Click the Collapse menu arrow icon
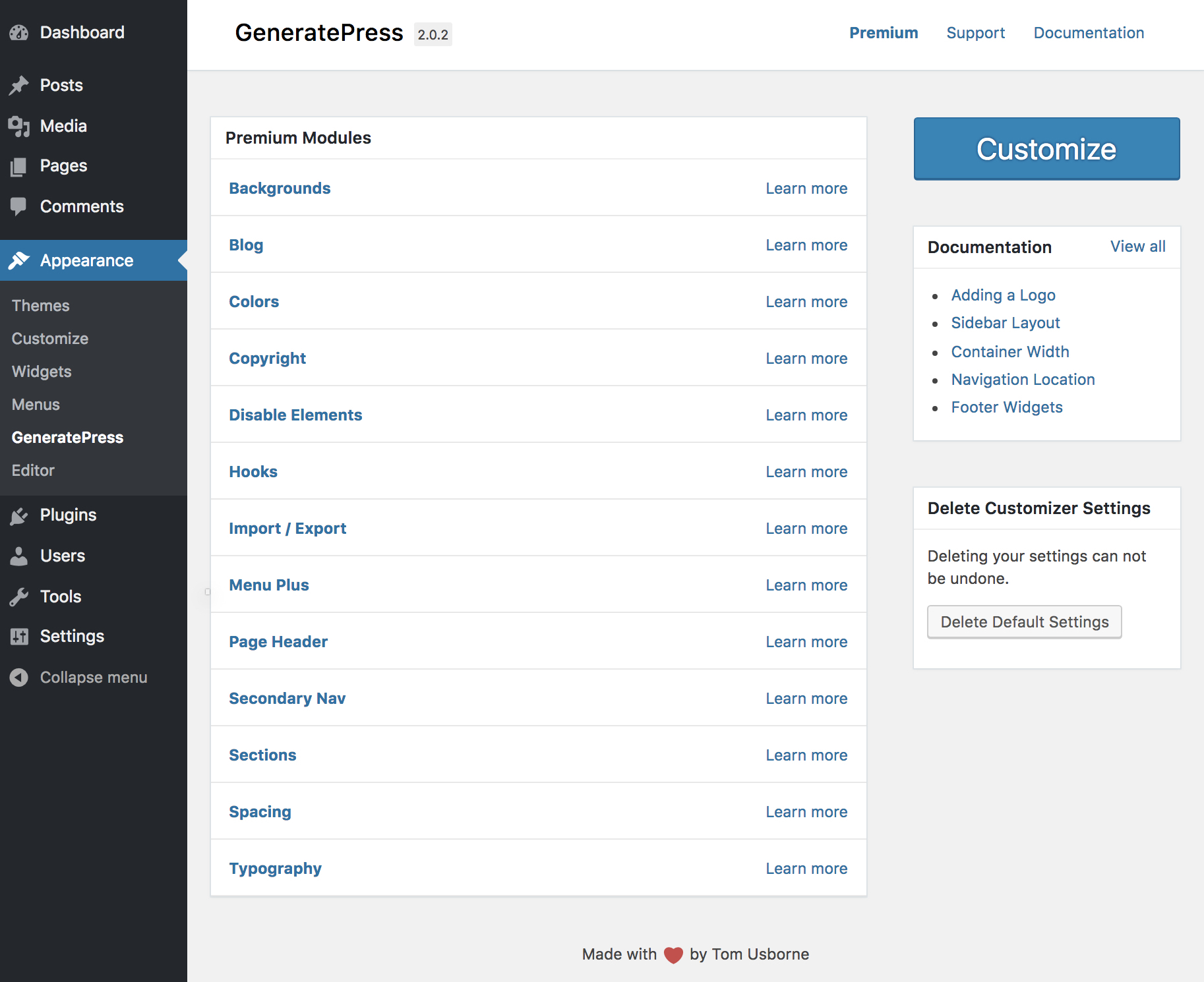 [x=19, y=678]
